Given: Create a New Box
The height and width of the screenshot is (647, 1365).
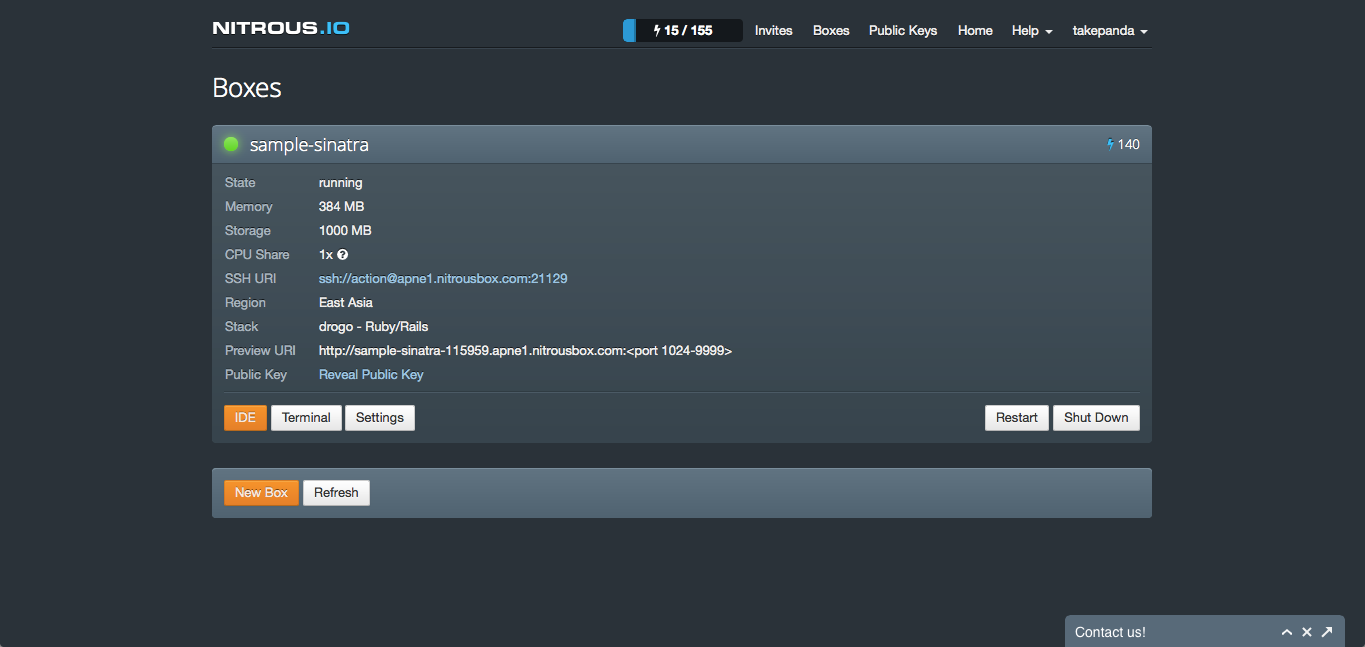Looking at the screenshot, I should coord(261,492).
